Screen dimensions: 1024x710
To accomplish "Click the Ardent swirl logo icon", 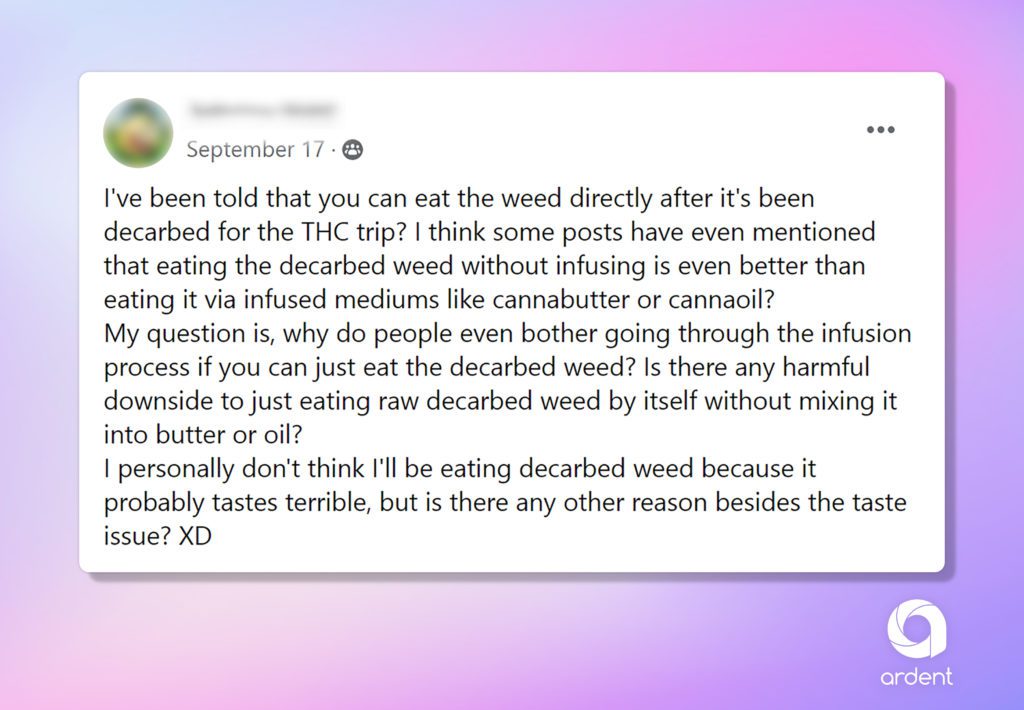I will [916, 628].
